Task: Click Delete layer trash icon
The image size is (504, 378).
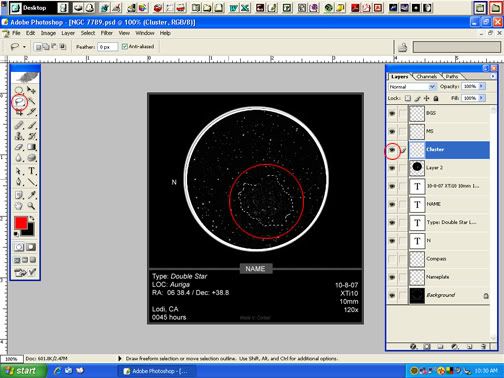Action: coord(483,347)
